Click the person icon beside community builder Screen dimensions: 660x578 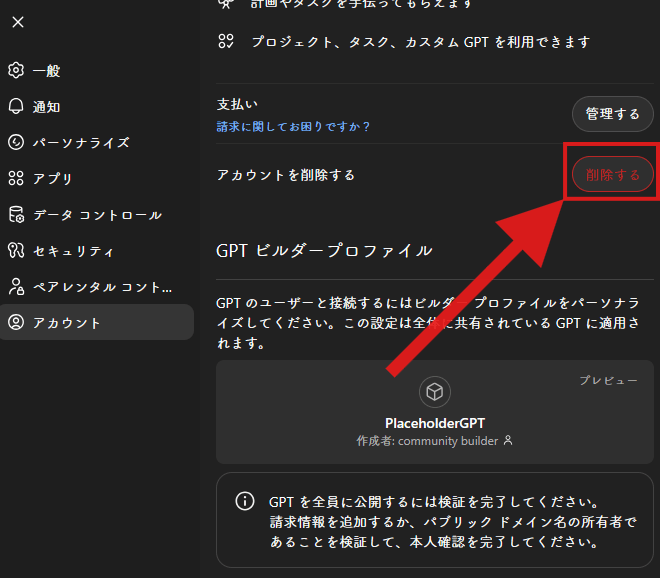point(508,441)
